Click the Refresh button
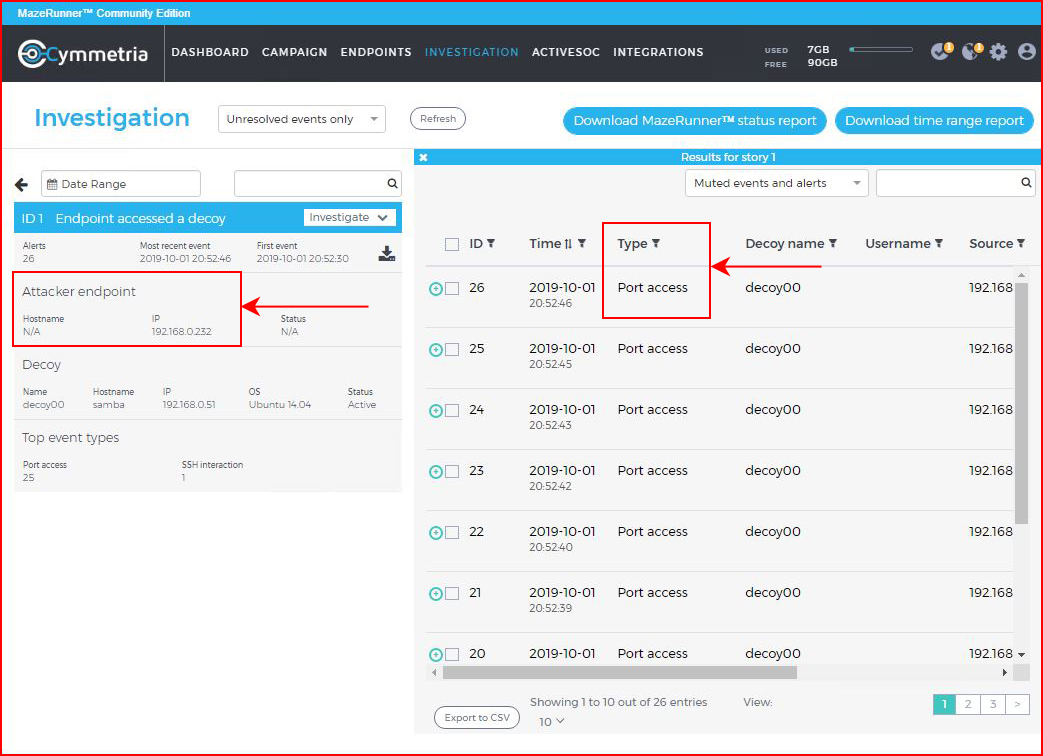 coord(438,118)
